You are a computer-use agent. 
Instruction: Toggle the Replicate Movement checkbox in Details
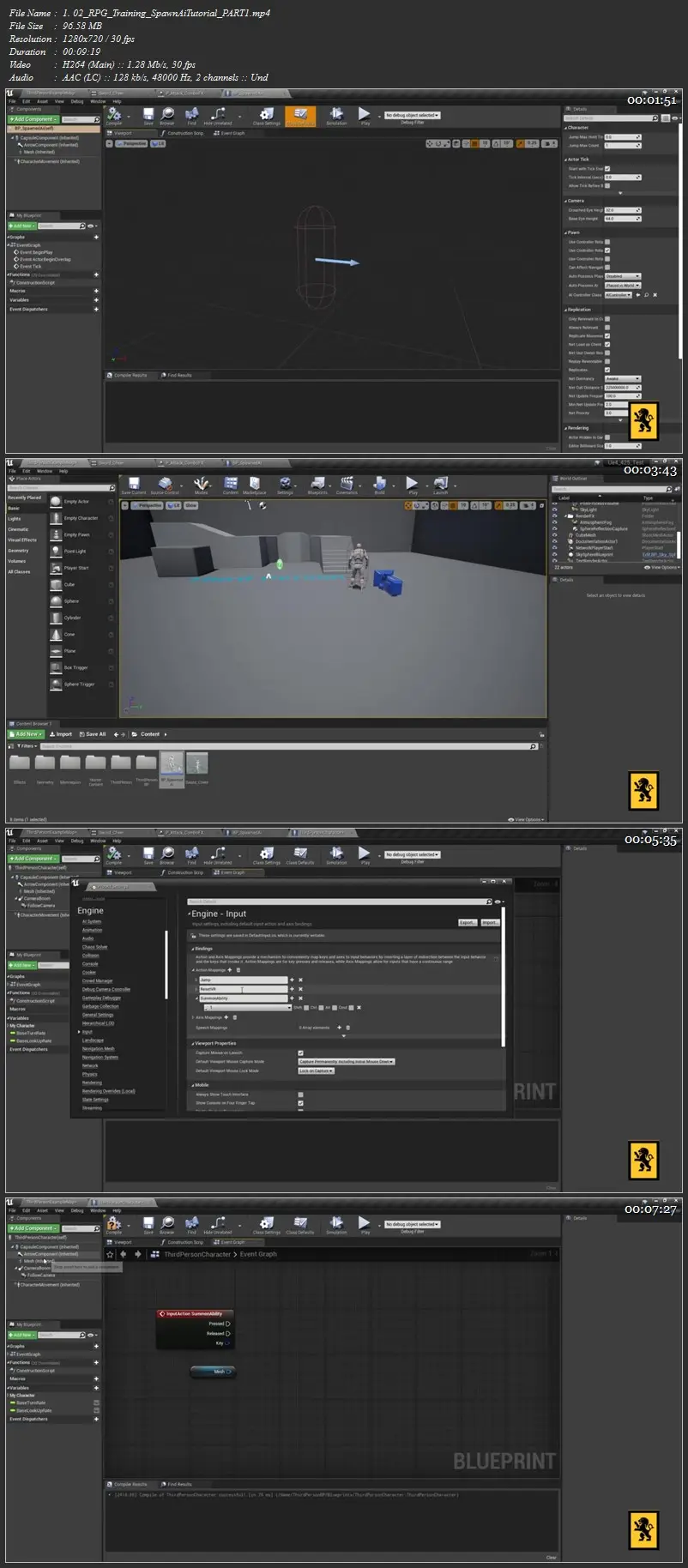click(x=607, y=336)
